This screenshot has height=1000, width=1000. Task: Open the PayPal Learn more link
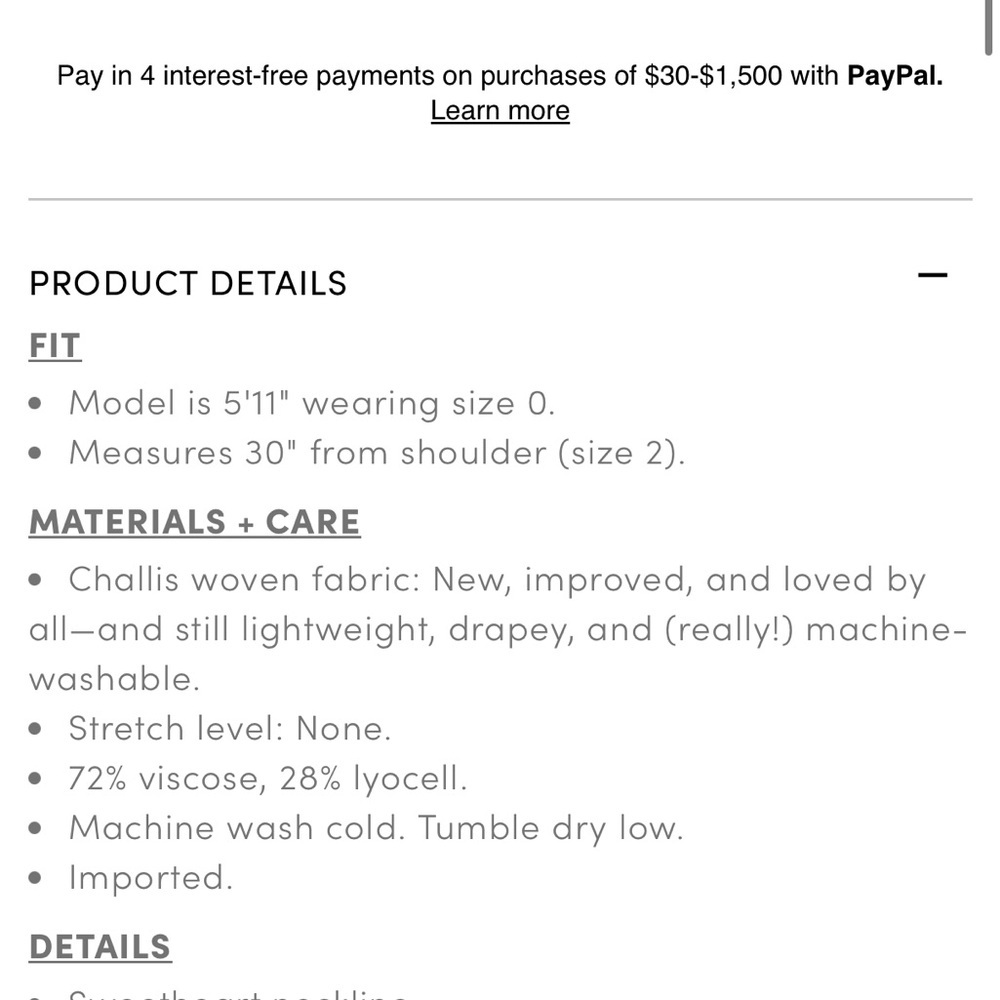[x=500, y=110]
